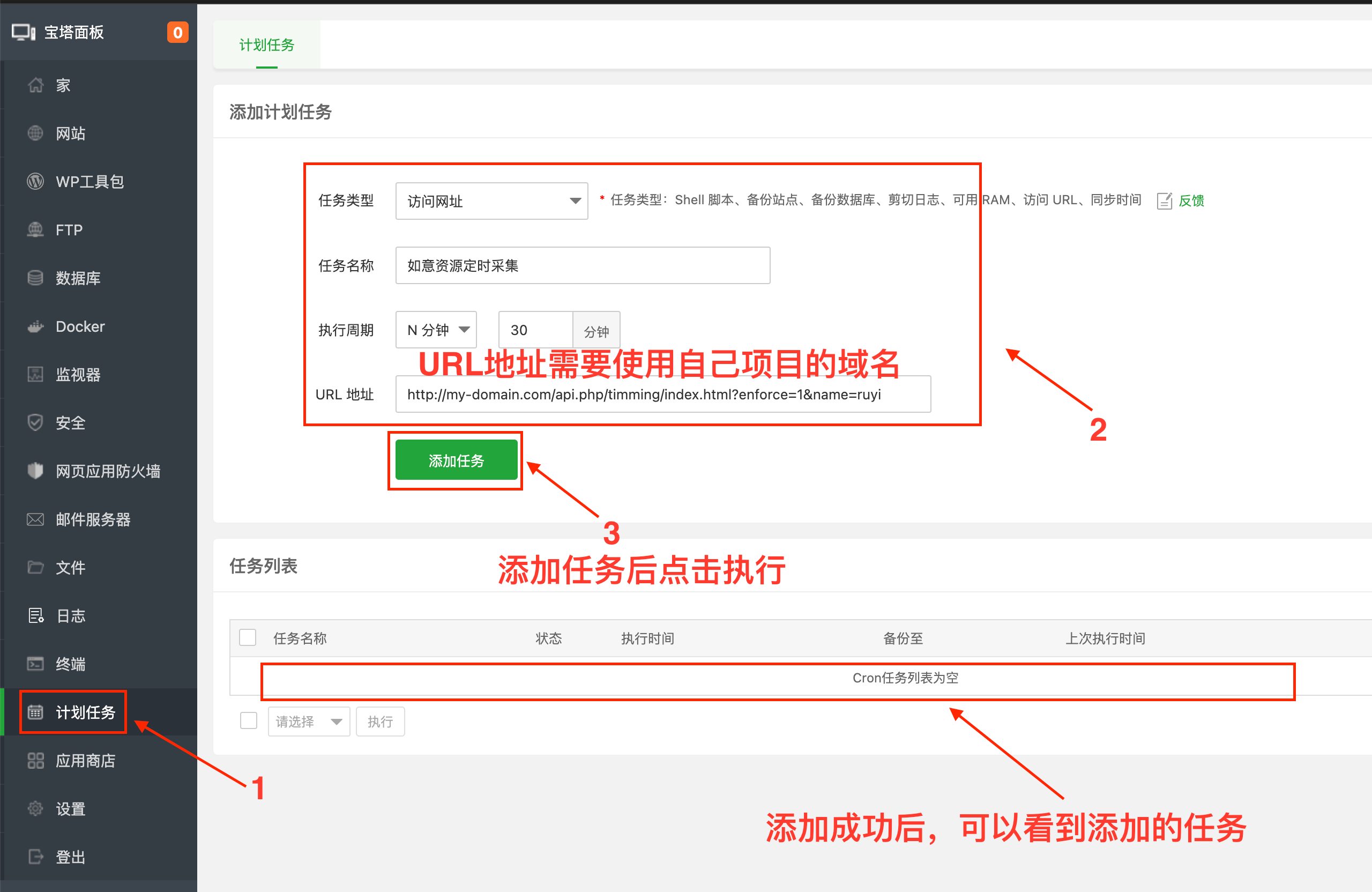Image resolution: width=1372 pixels, height=892 pixels.
Task: Open the 应用商店 menu item
Action: [x=85, y=761]
